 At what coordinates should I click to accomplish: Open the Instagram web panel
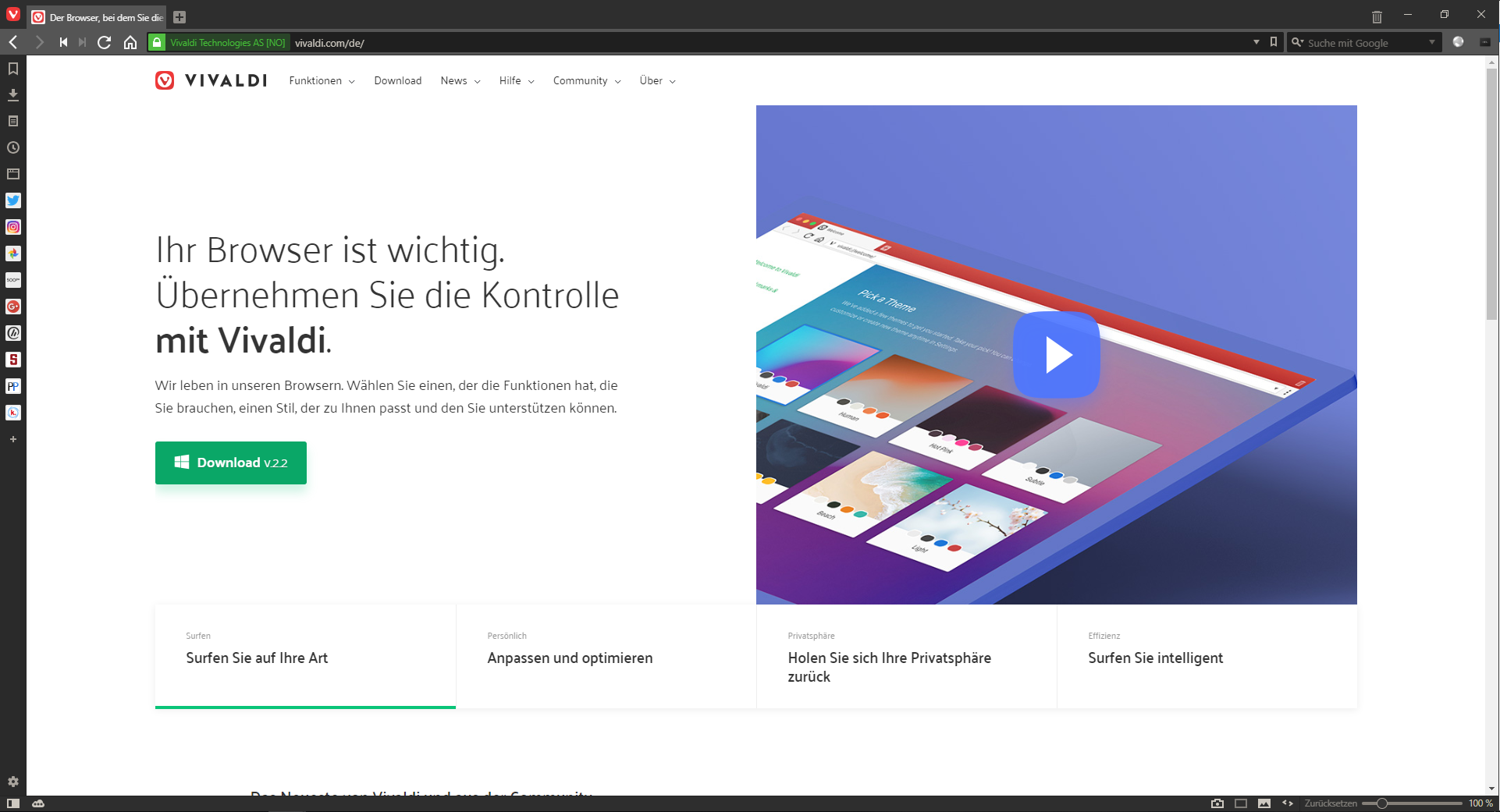coord(13,227)
